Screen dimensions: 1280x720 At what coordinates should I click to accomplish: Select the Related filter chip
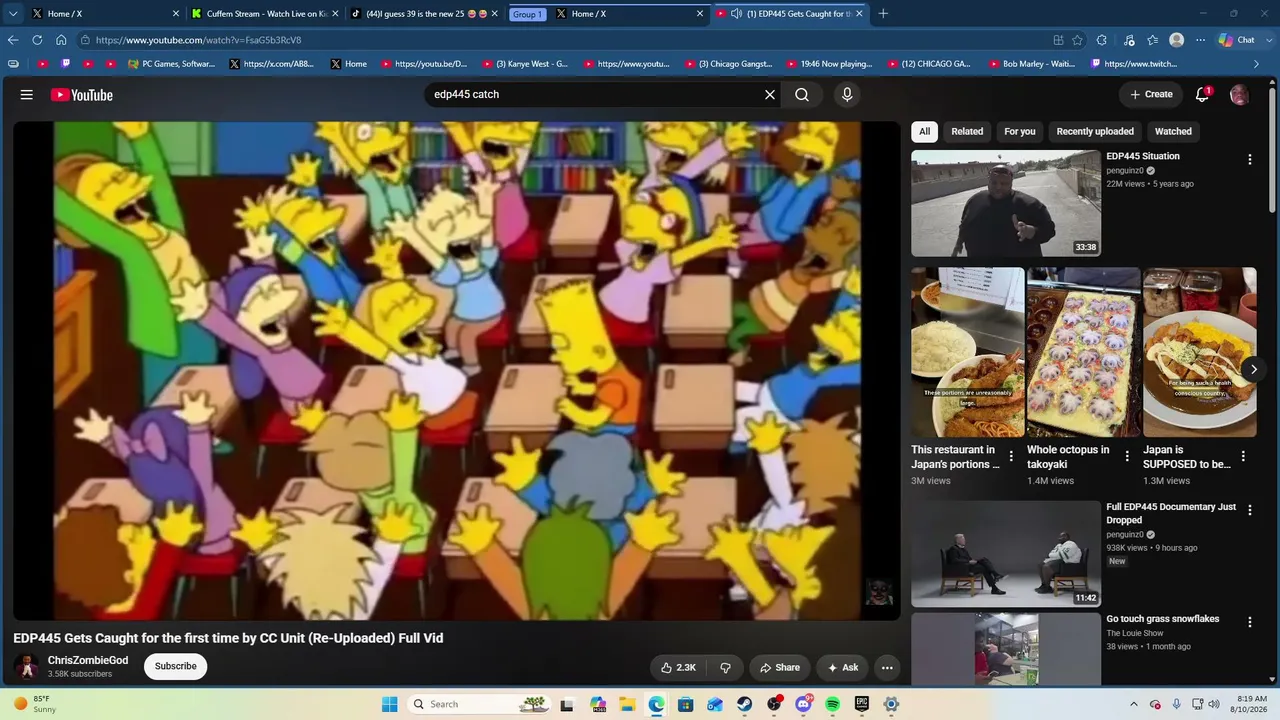[967, 131]
